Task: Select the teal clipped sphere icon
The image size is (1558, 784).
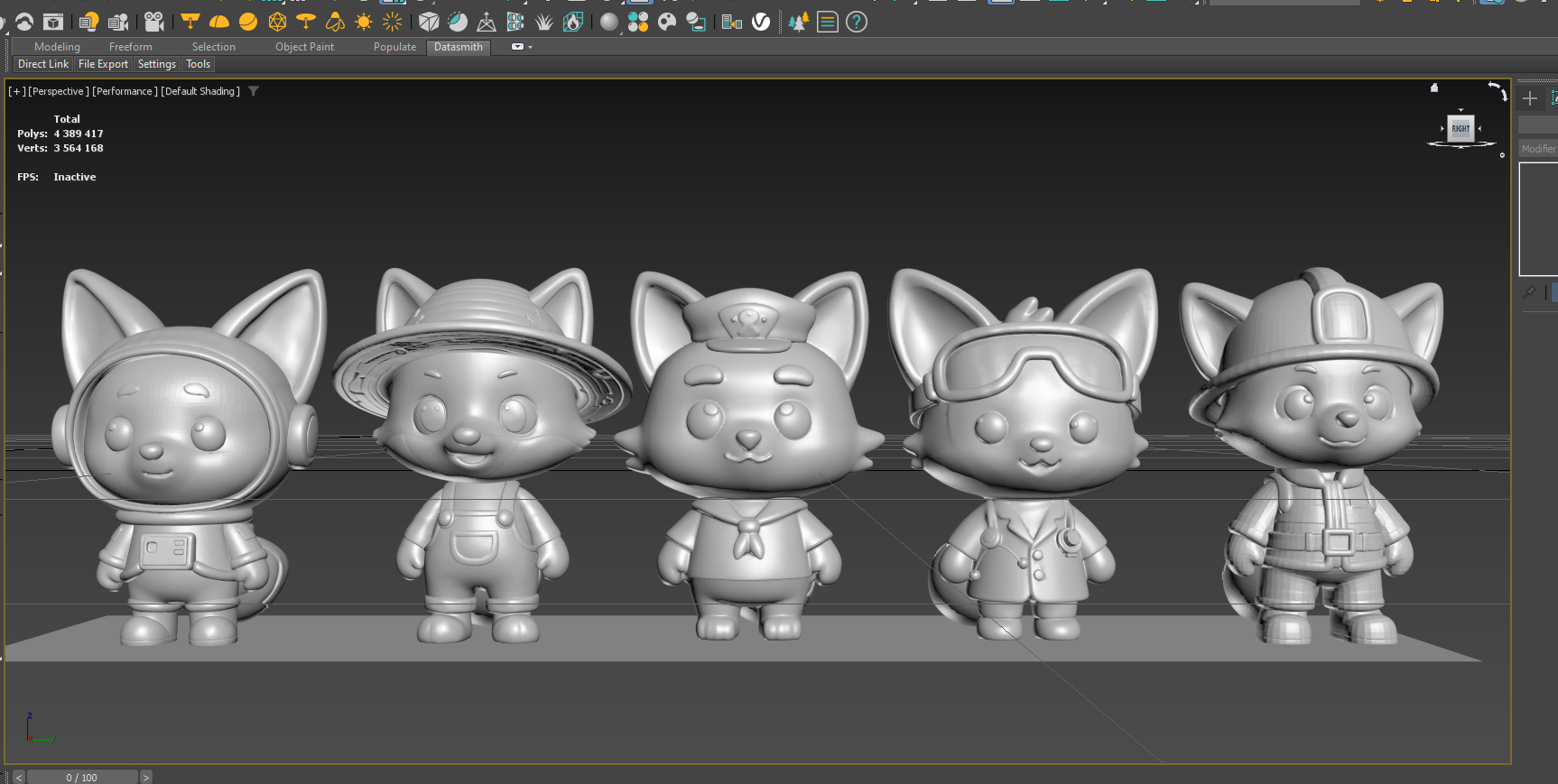Action: click(458, 22)
